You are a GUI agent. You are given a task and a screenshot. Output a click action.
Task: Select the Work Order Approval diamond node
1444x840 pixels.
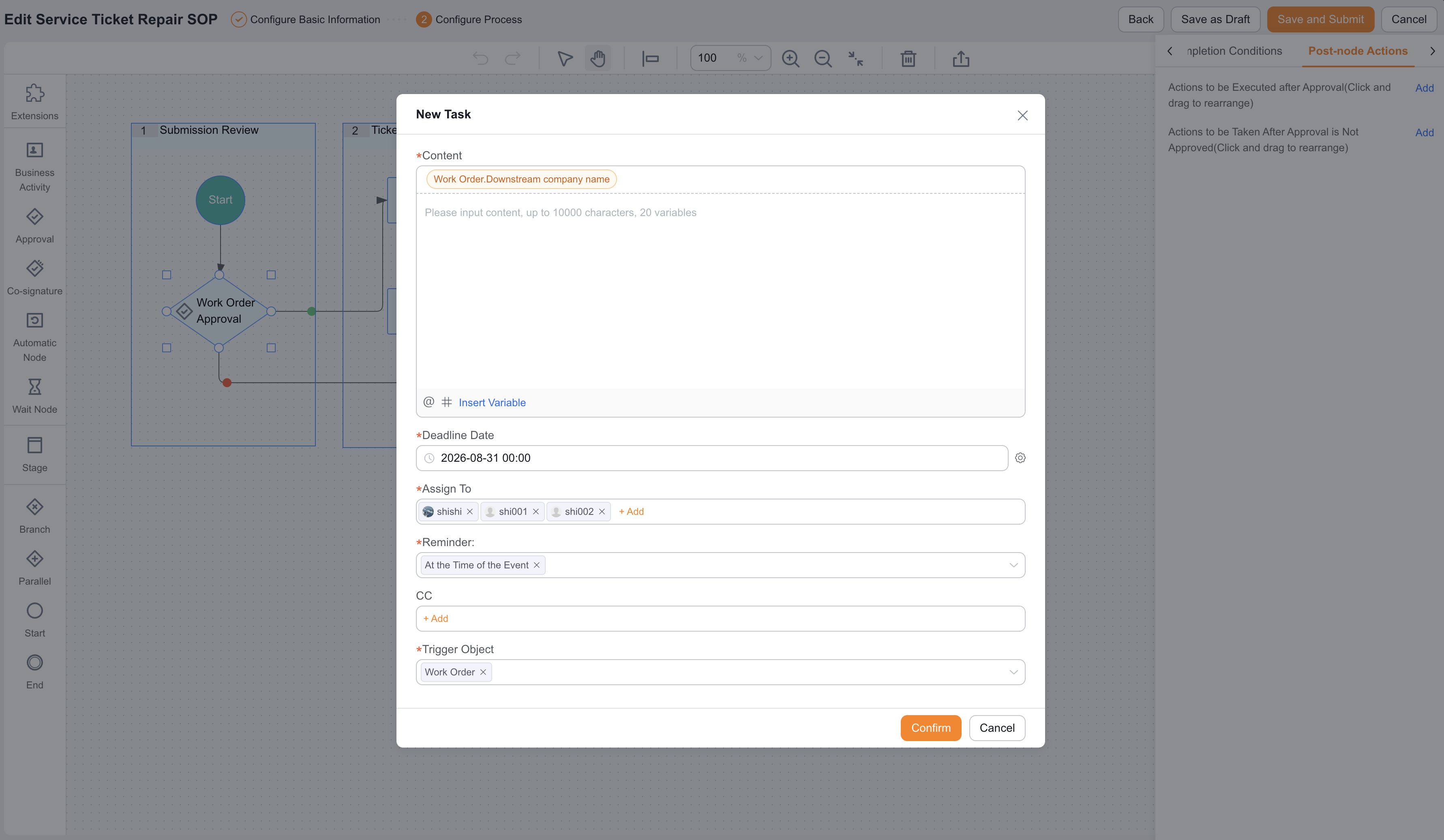point(219,311)
